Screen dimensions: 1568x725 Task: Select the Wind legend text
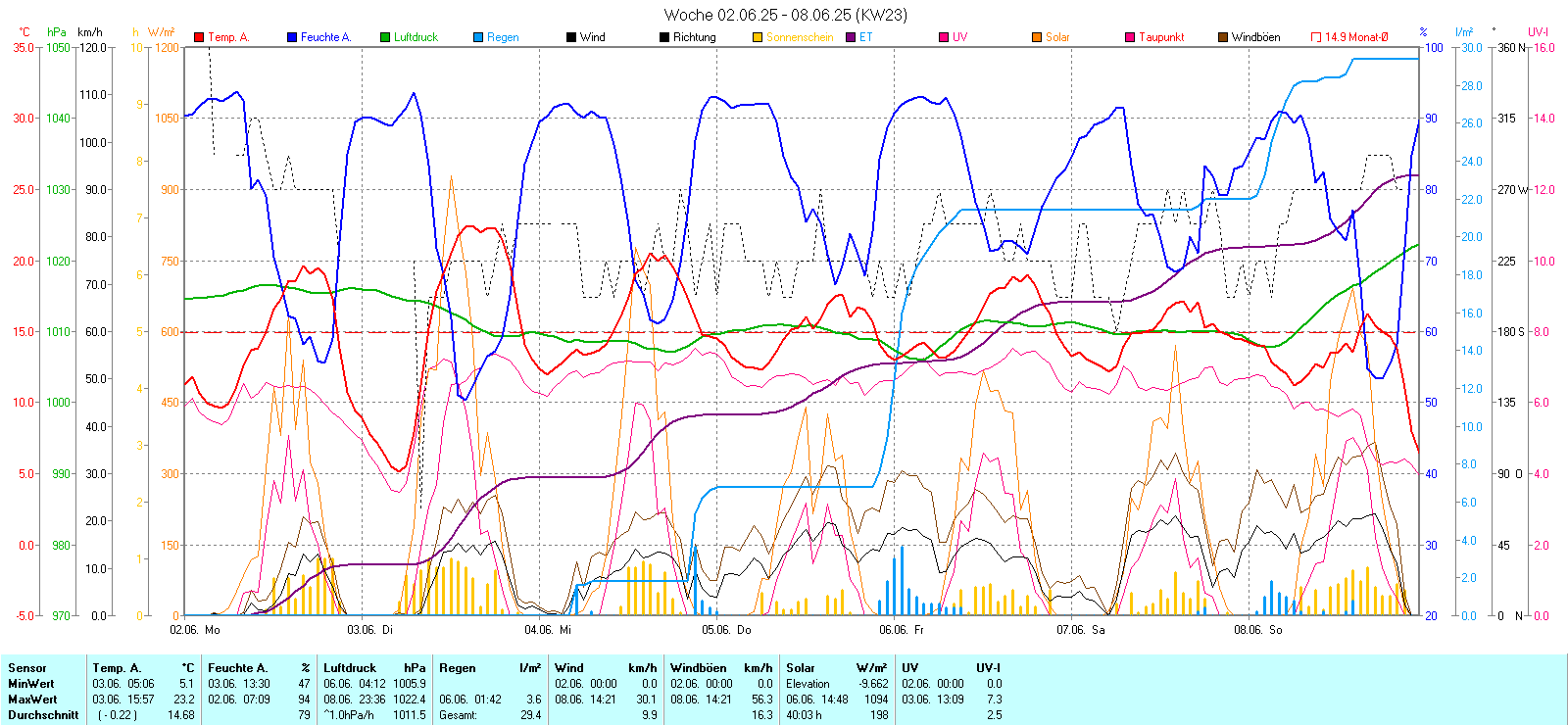point(592,37)
